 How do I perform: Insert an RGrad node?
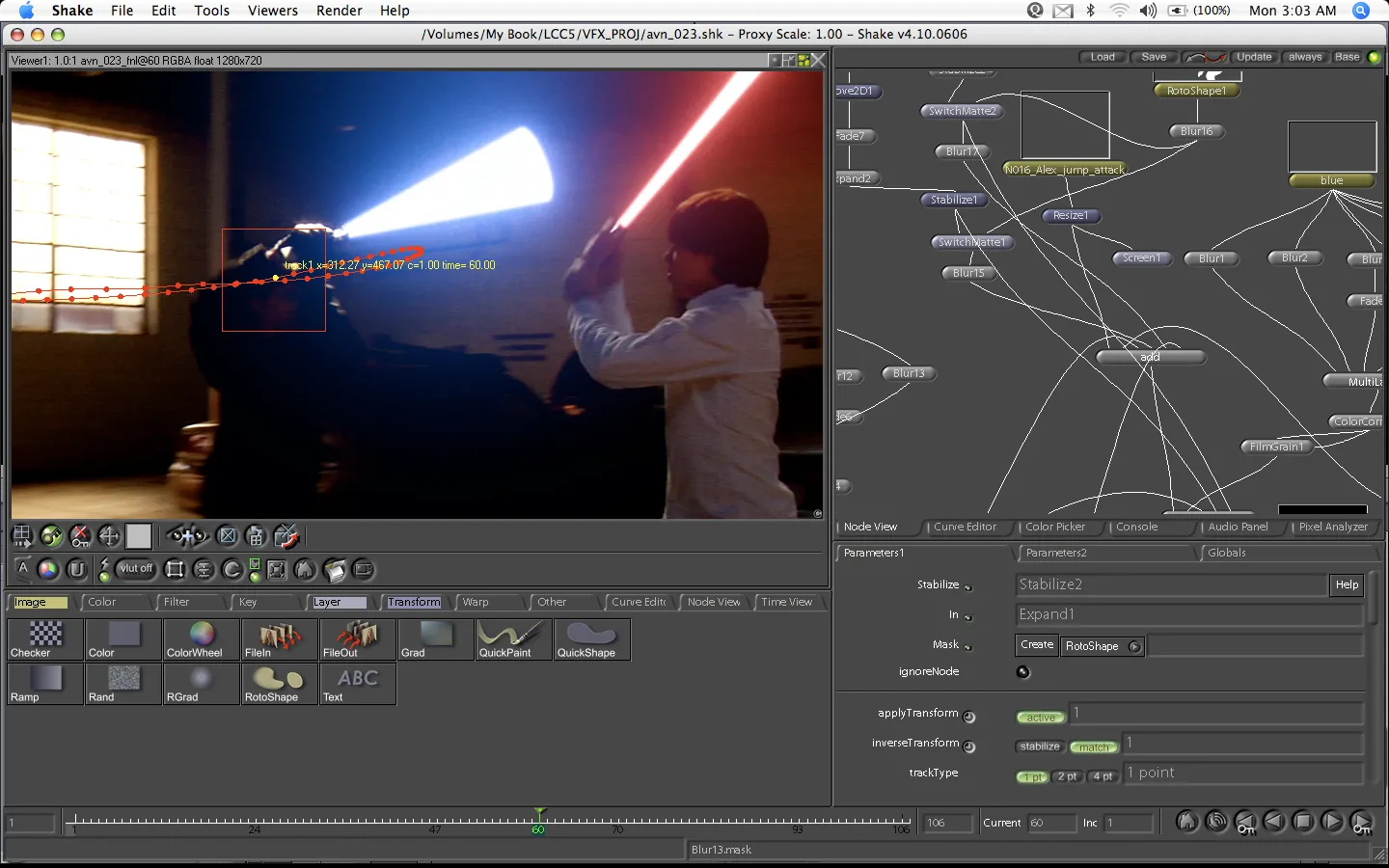(x=201, y=684)
